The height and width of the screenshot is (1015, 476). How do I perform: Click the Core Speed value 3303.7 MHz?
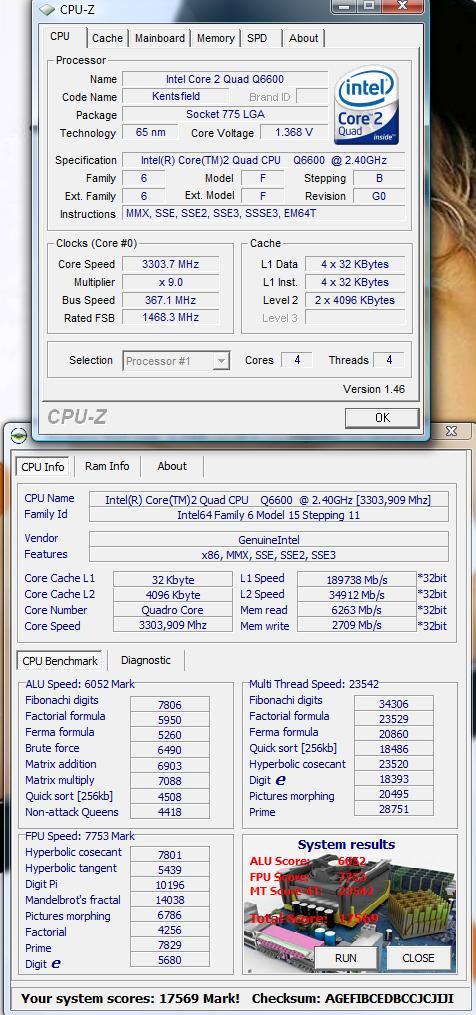pyautogui.click(x=170, y=264)
